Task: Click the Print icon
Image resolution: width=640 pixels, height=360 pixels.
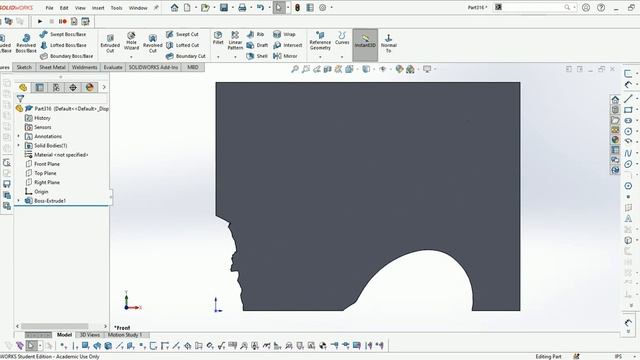Action: point(242,7)
